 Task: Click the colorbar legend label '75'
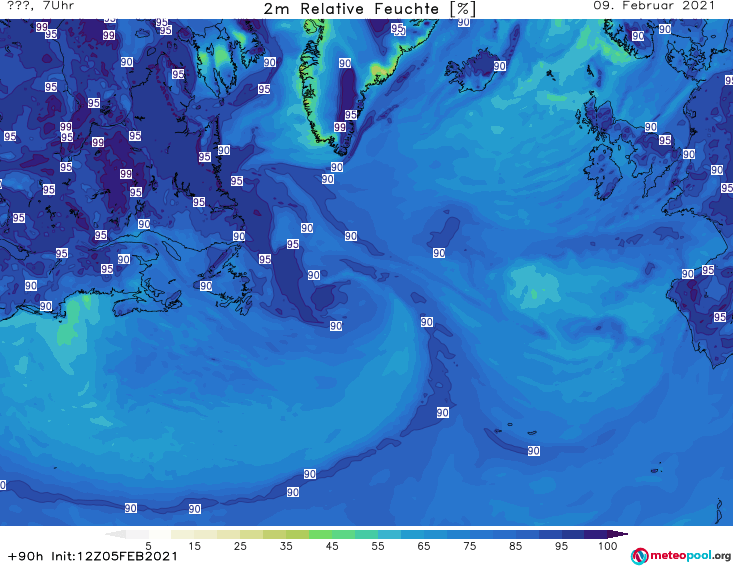click(469, 546)
